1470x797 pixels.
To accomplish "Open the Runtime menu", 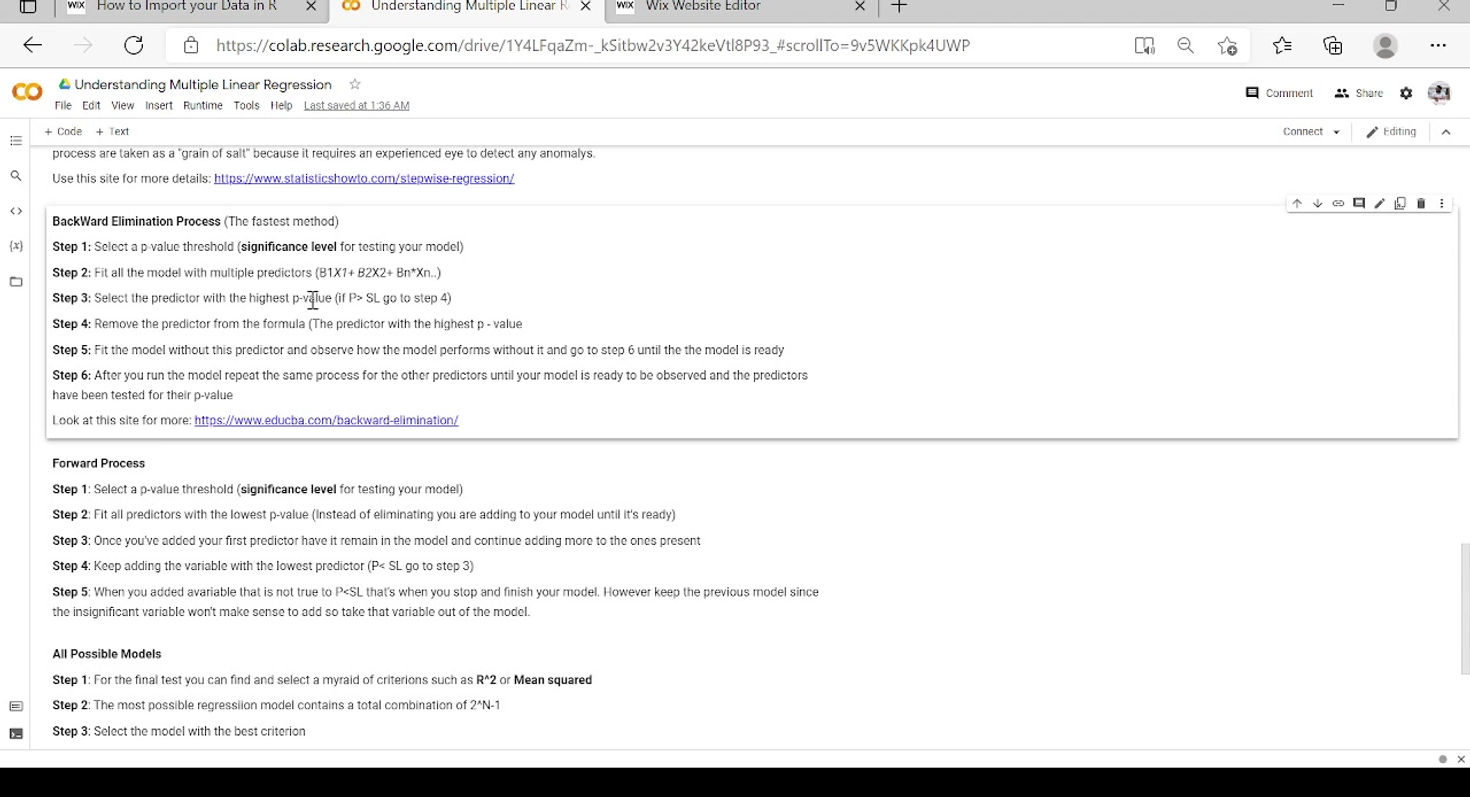I will coord(203,106).
